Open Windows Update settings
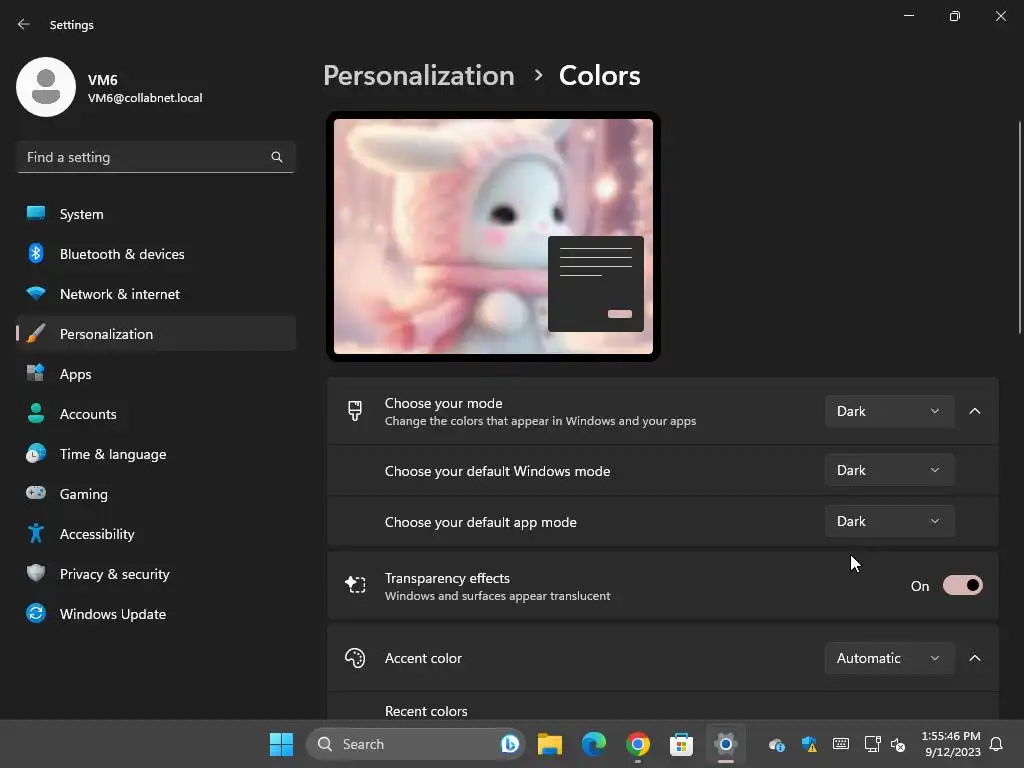 pyautogui.click(x=155, y=614)
